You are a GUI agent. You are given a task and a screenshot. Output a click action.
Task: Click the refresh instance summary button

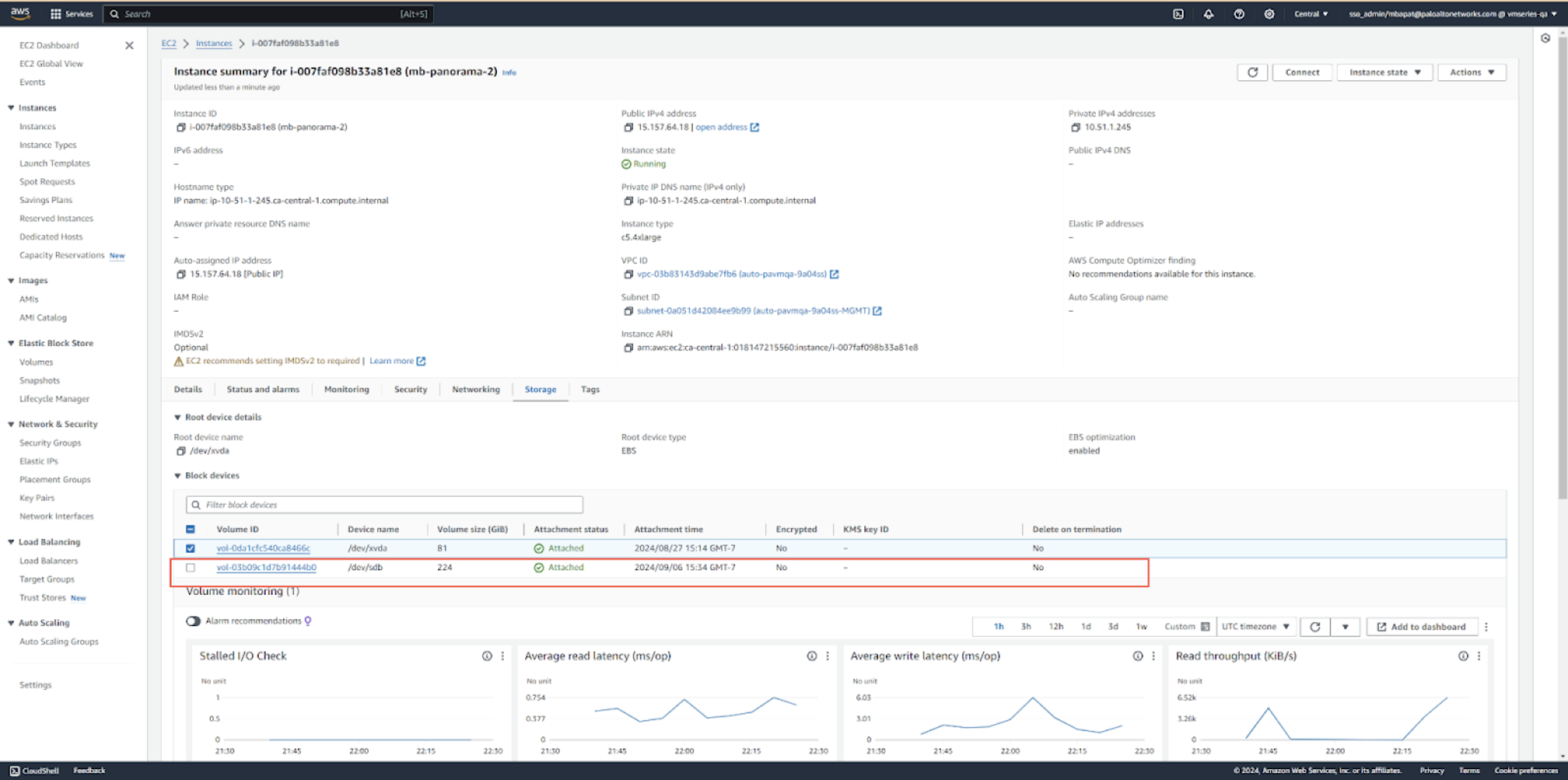pos(1252,73)
